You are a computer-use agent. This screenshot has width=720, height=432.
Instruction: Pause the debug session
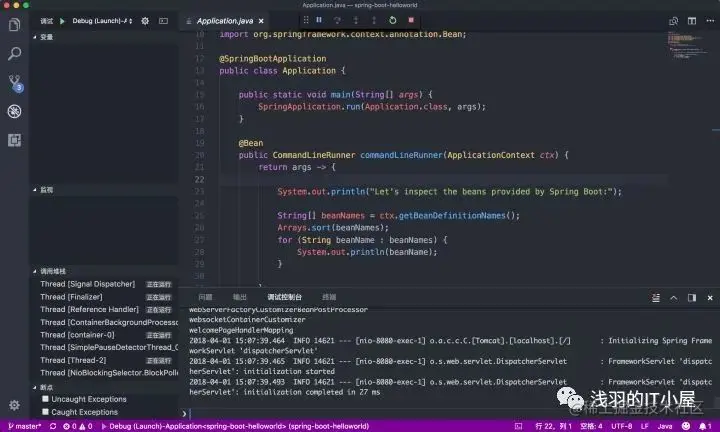click(x=319, y=20)
